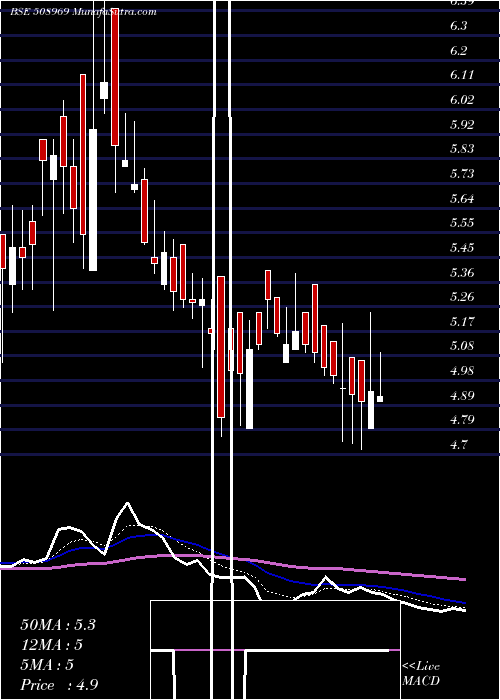This screenshot has width=500, height=700.
Task: Click the 5.36 price axis label
Action: 462,272
